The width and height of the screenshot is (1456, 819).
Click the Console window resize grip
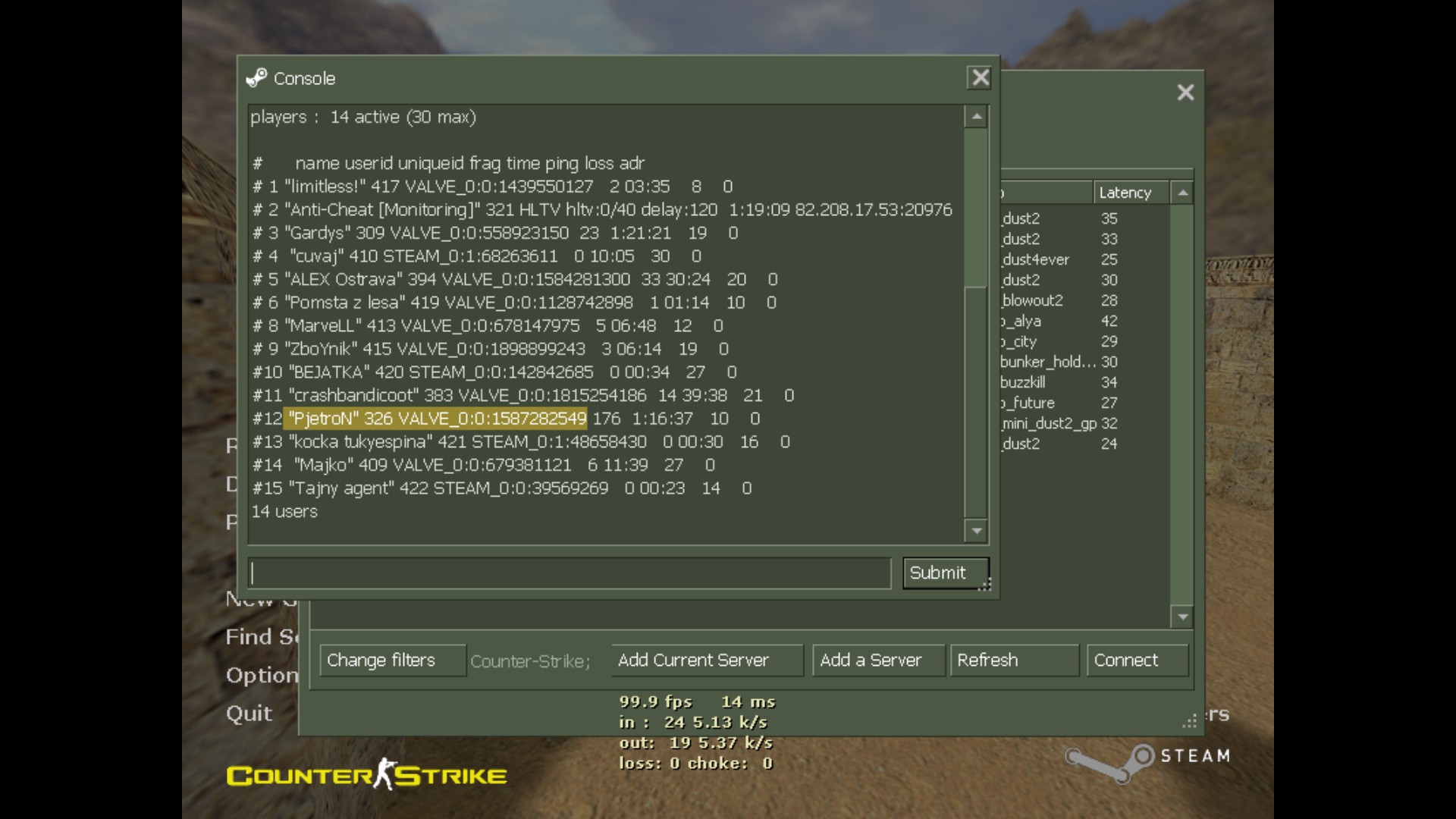click(x=985, y=585)
